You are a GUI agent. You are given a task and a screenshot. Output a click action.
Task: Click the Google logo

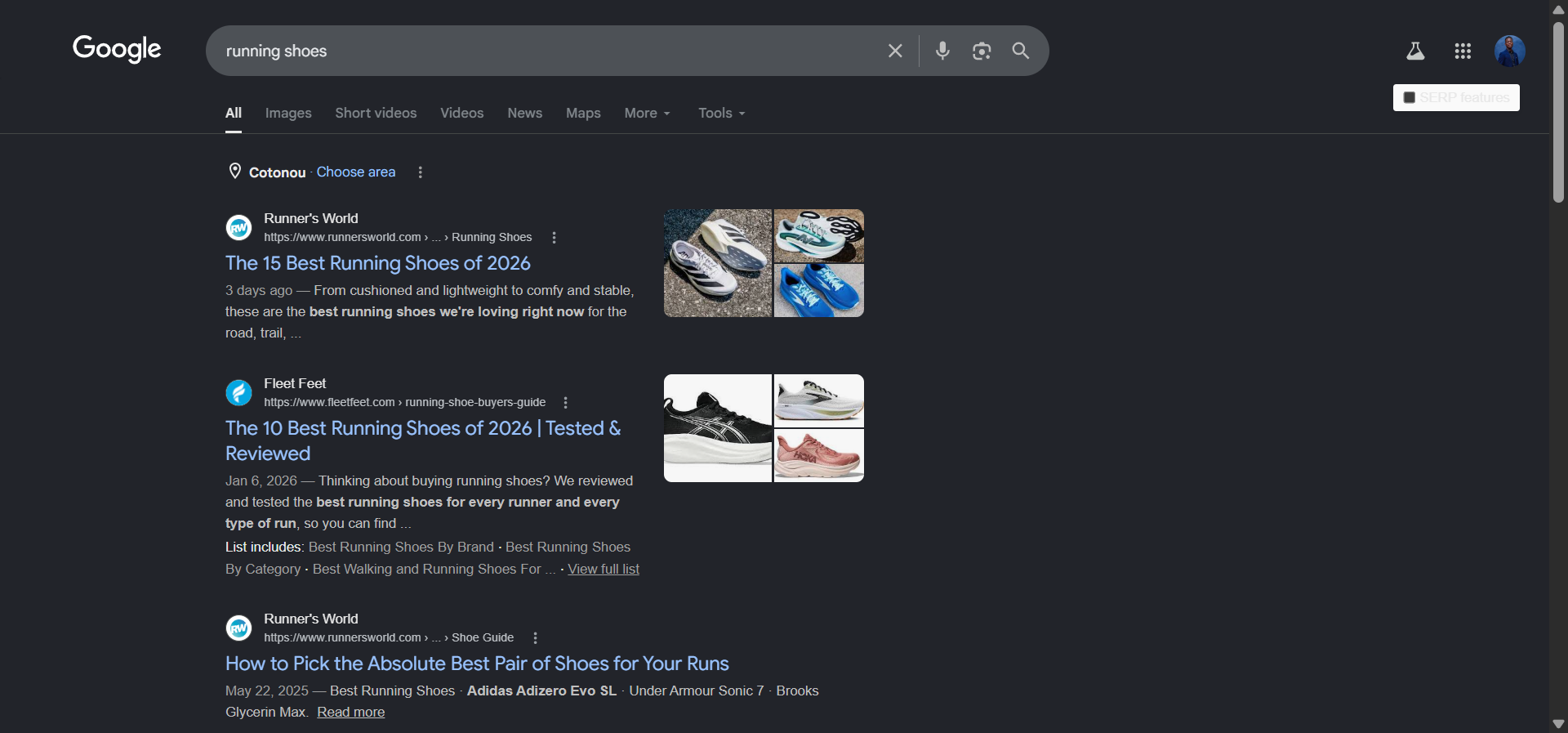117,49
